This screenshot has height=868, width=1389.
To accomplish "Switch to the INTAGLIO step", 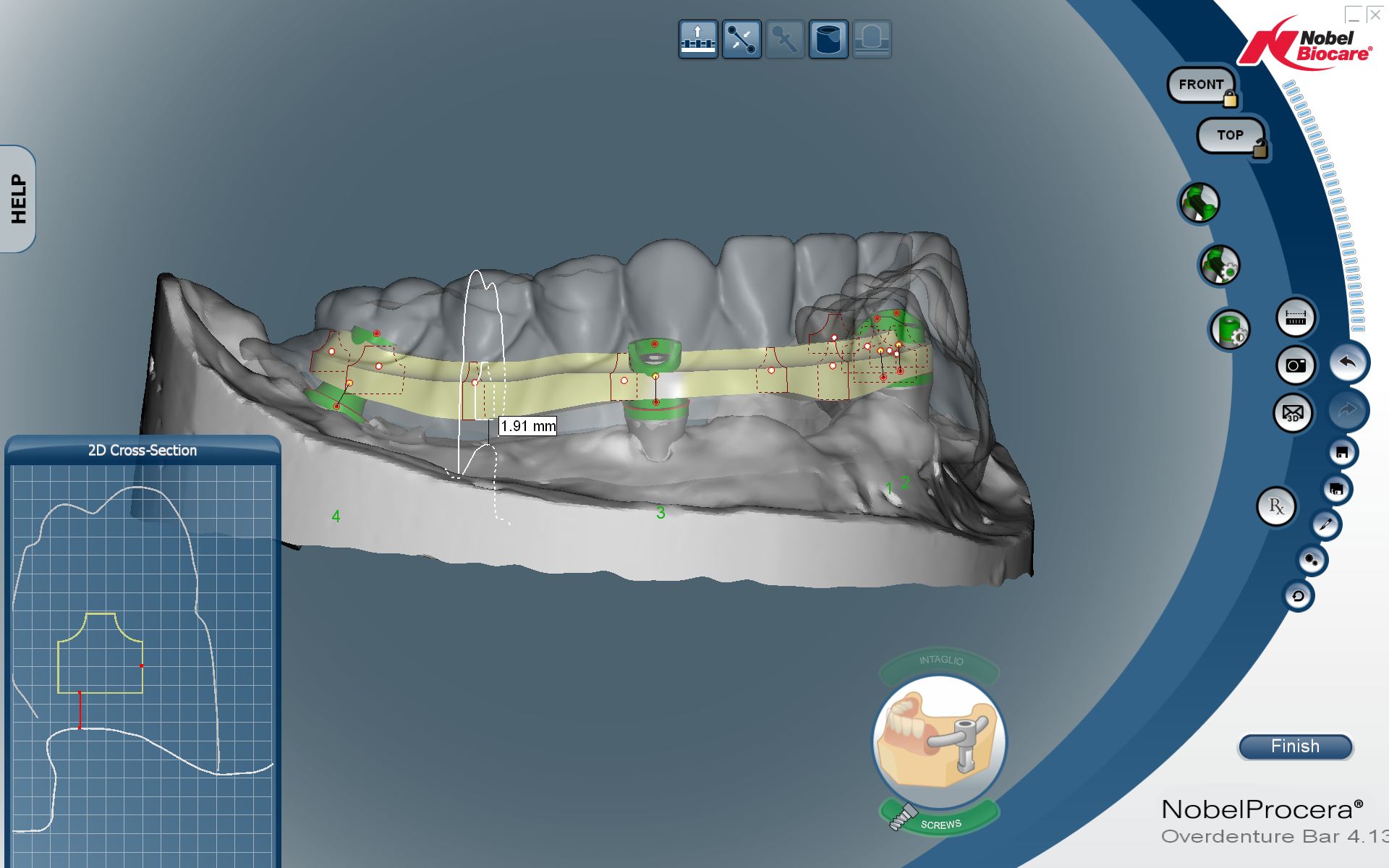I will click(x=940, y=661).
